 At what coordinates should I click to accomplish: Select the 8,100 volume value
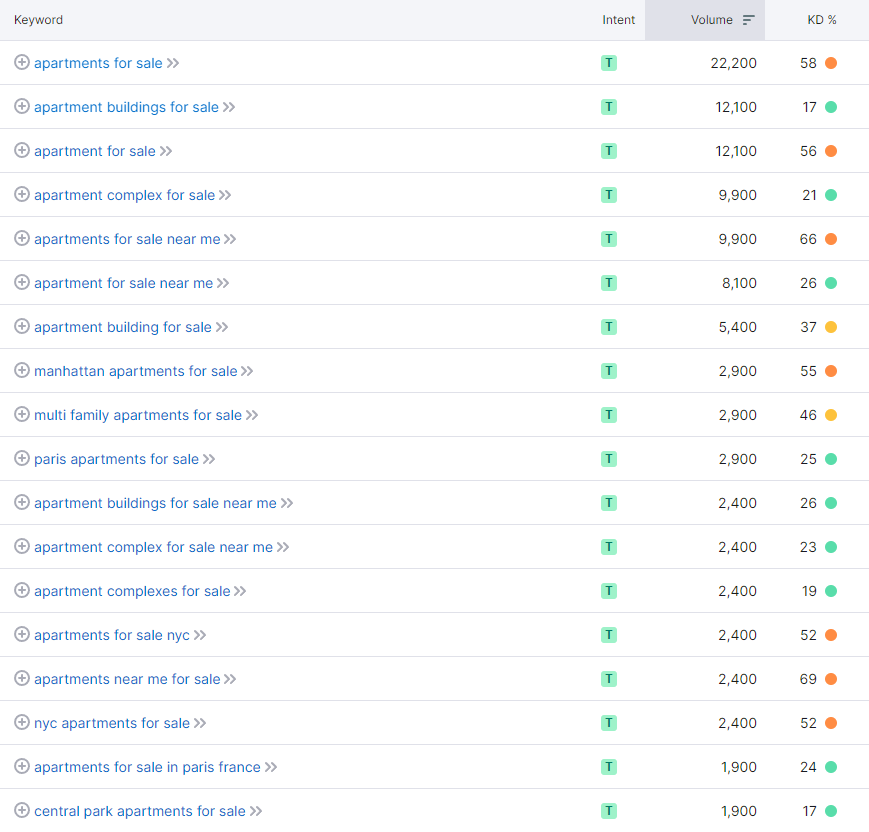tap(739, 283)
